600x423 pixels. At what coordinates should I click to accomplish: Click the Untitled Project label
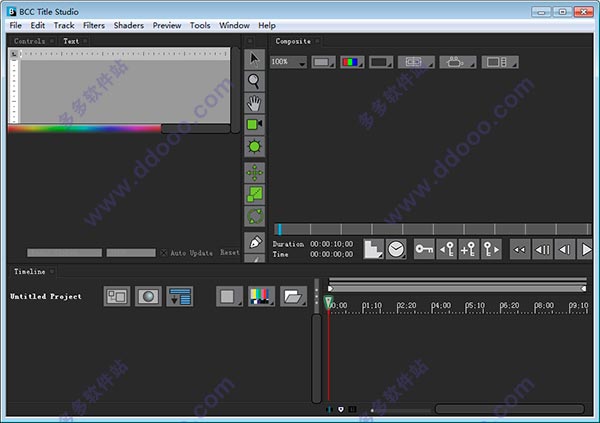coord(46,296)
